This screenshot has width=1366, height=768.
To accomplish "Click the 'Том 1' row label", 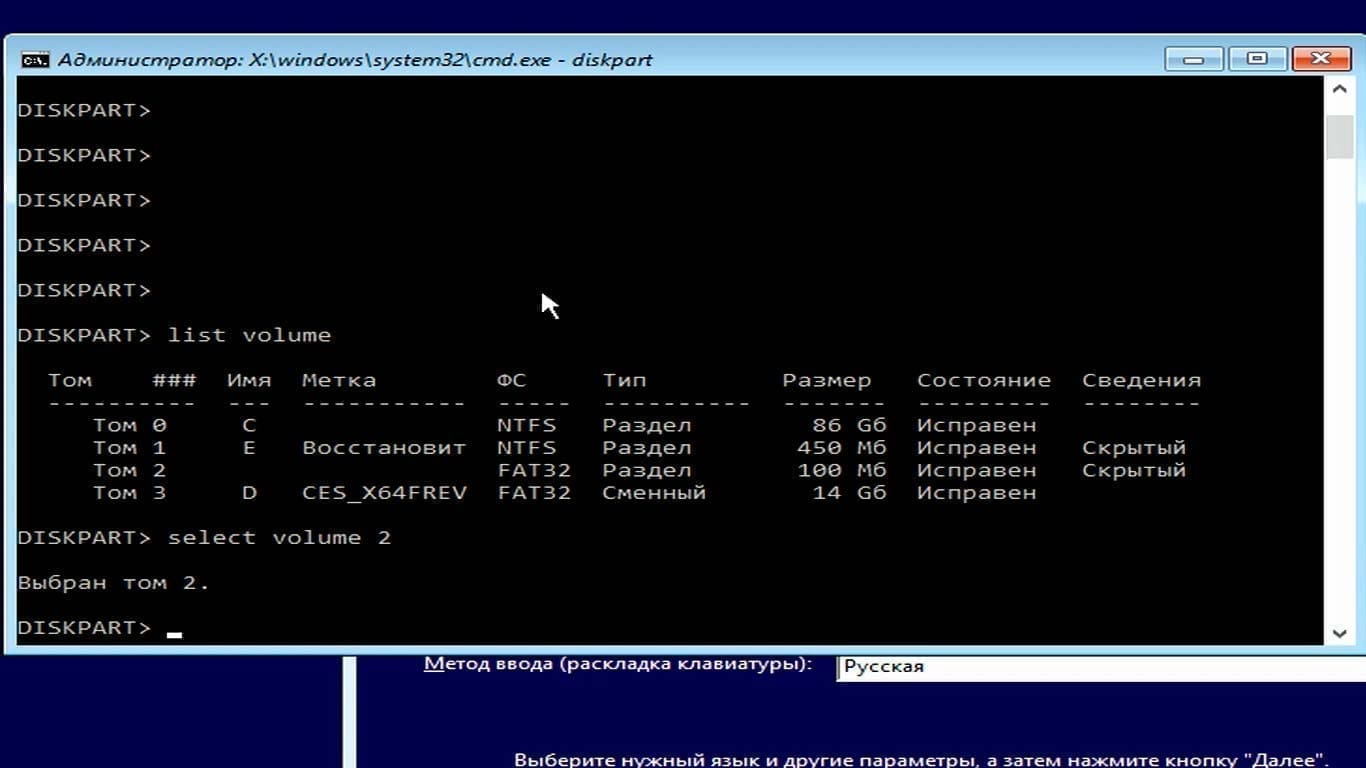I will point(129,448).
